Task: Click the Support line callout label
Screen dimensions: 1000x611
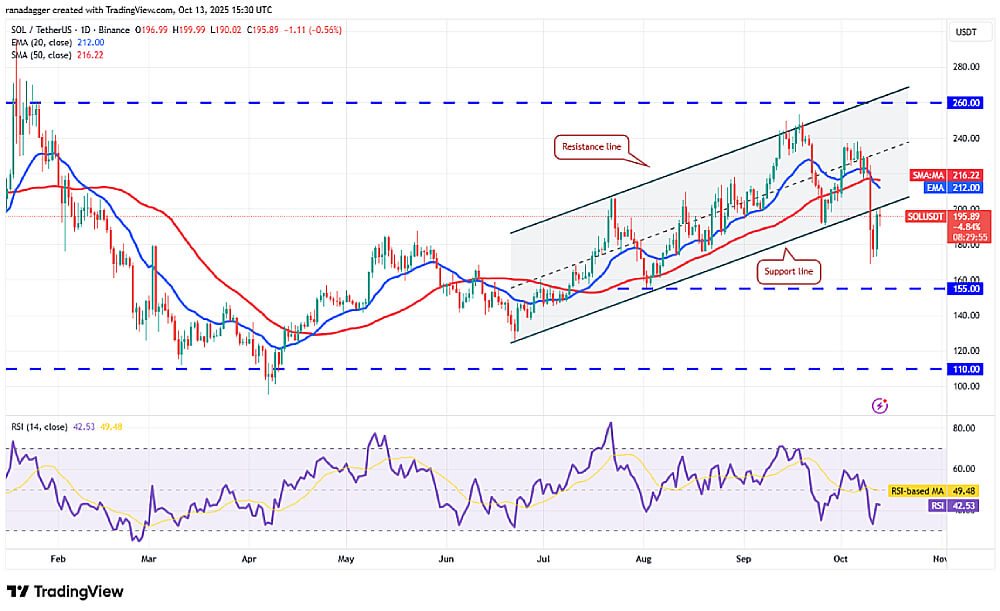Action: pyautogui.click(x=788, y=270)
